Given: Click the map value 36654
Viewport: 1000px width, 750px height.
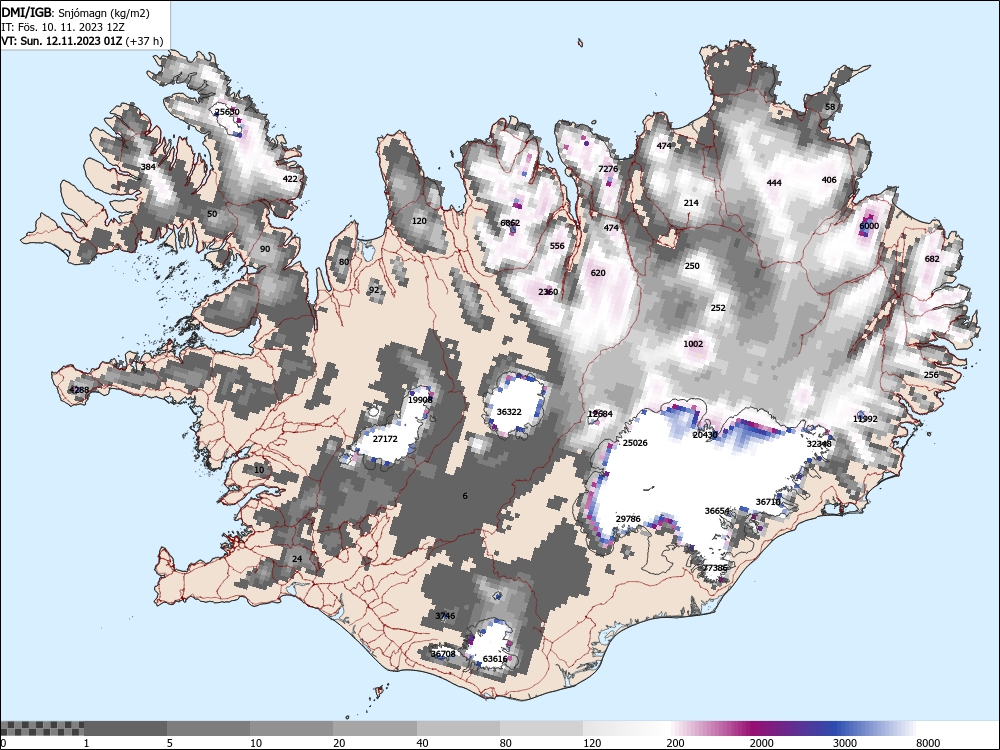Looking at the screenshot, I should click(717, 511).
